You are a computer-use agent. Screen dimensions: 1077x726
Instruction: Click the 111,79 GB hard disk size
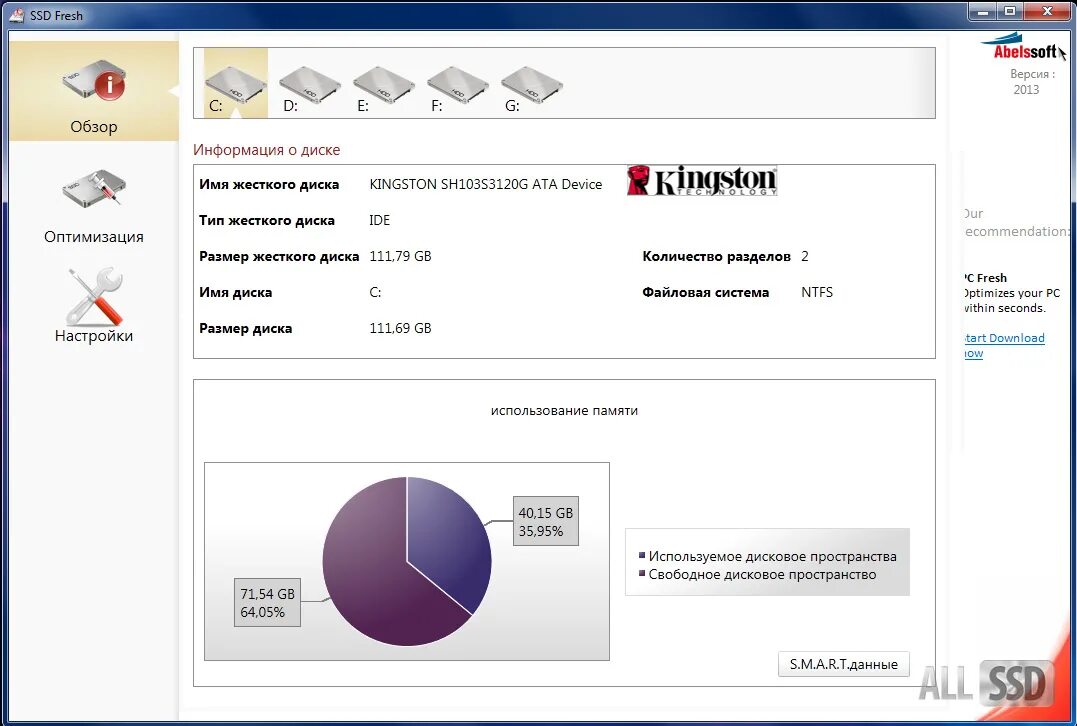400,256
